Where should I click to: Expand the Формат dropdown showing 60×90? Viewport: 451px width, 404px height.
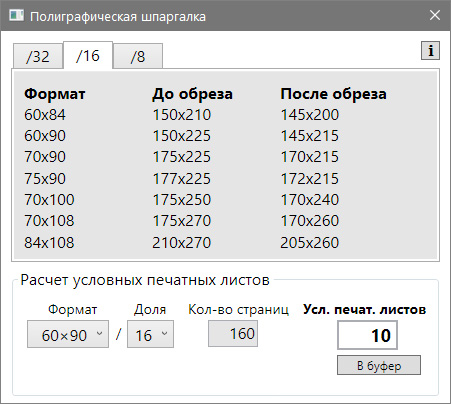pyautogui.click(x=68, y=334)
